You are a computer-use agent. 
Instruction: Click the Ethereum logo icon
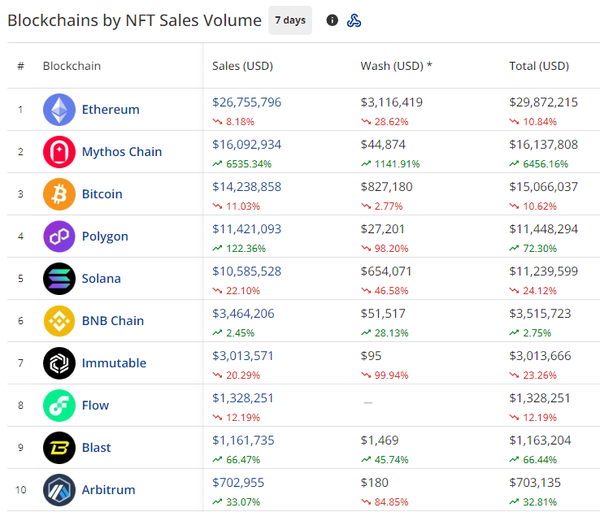pyautogui.click(x=59, y=110)
